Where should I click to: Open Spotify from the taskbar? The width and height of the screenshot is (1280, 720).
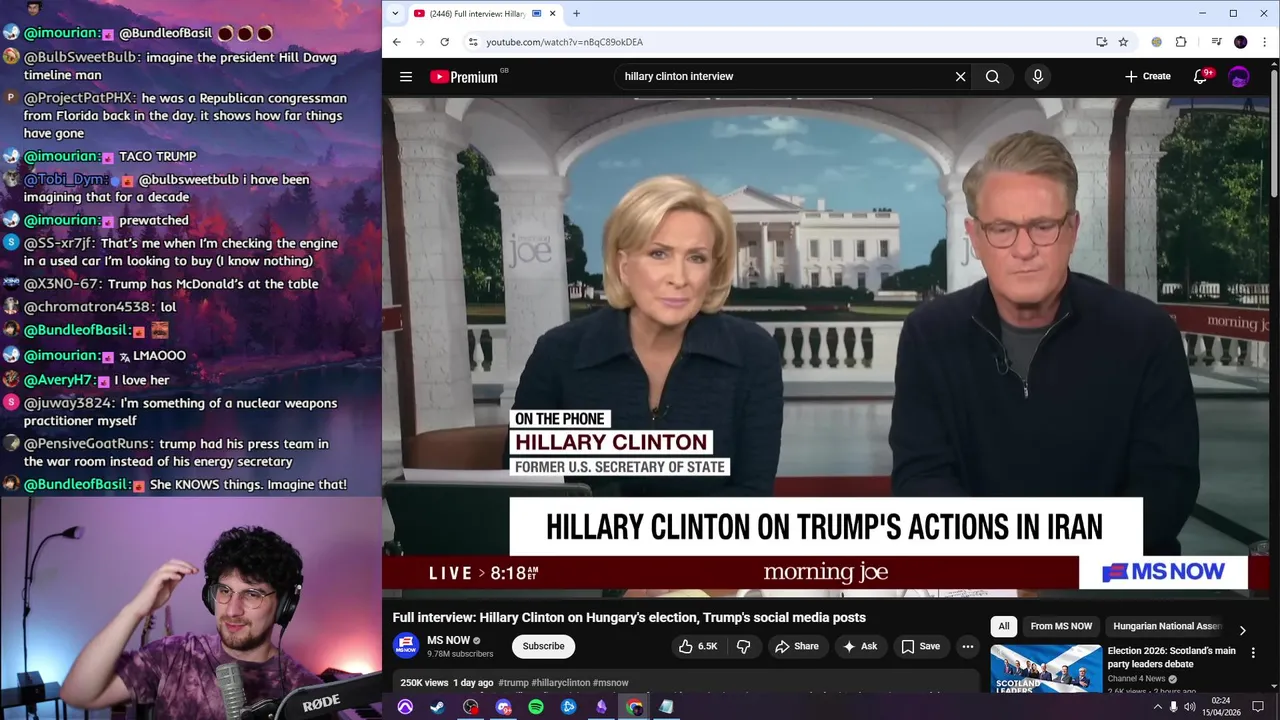coord(536,707)
